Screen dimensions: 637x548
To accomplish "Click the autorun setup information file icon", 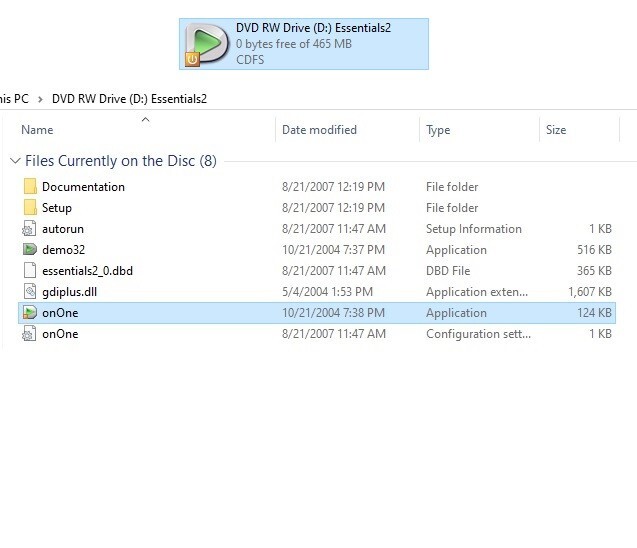I will (x=29, y=229).
